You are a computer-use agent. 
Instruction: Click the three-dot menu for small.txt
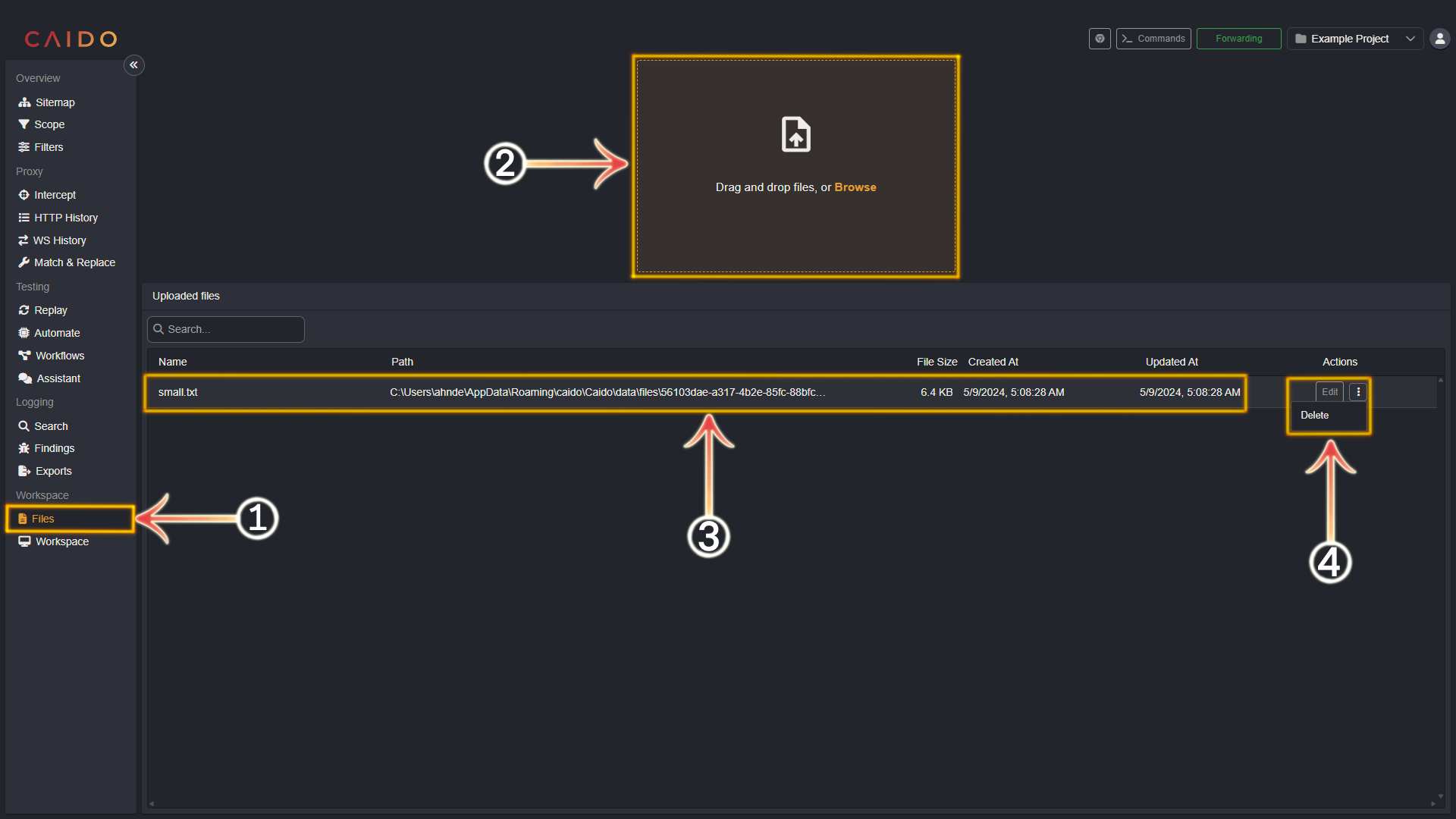(x=1357, y=391)
